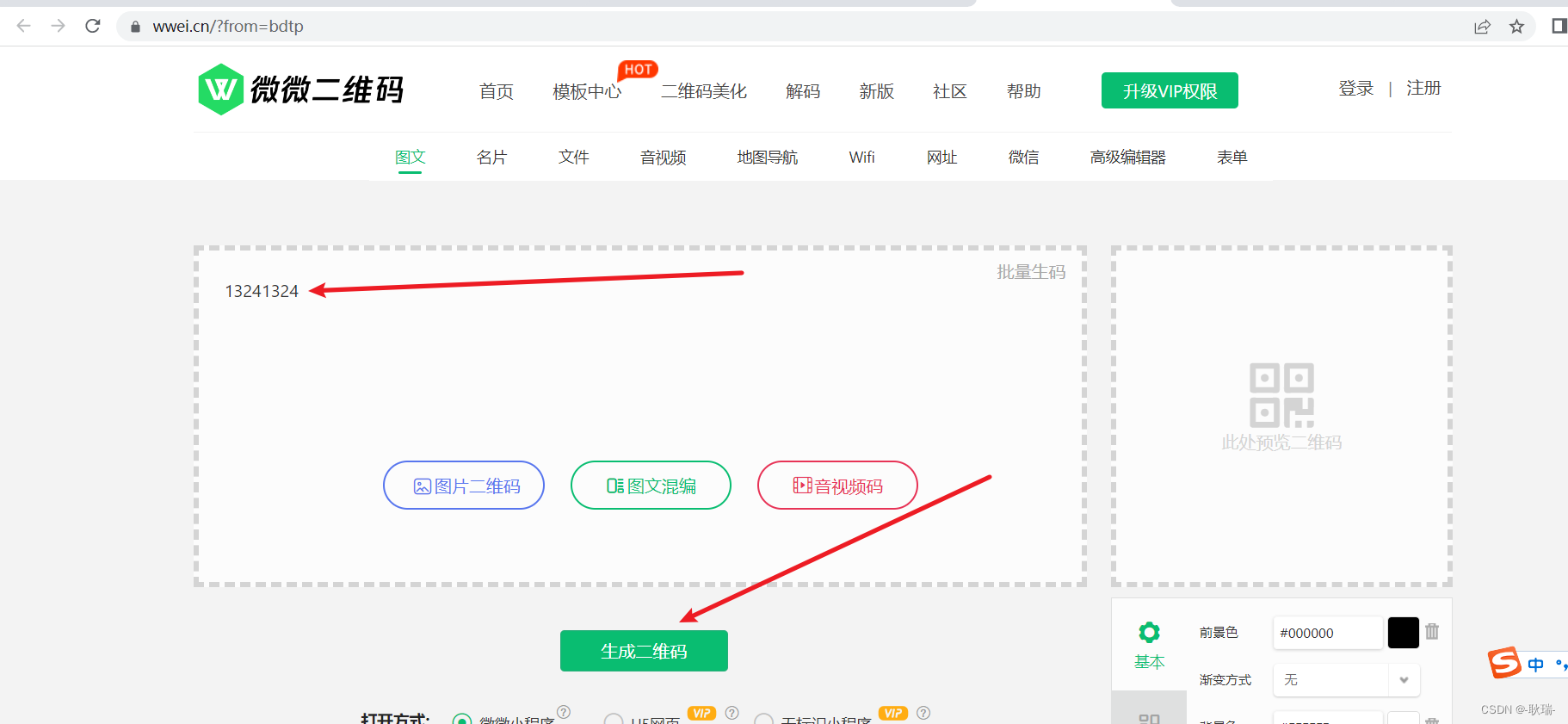Open the 模板中心 navigation item
This screenshot has width=1568, height=724.
tap(587, 91)
